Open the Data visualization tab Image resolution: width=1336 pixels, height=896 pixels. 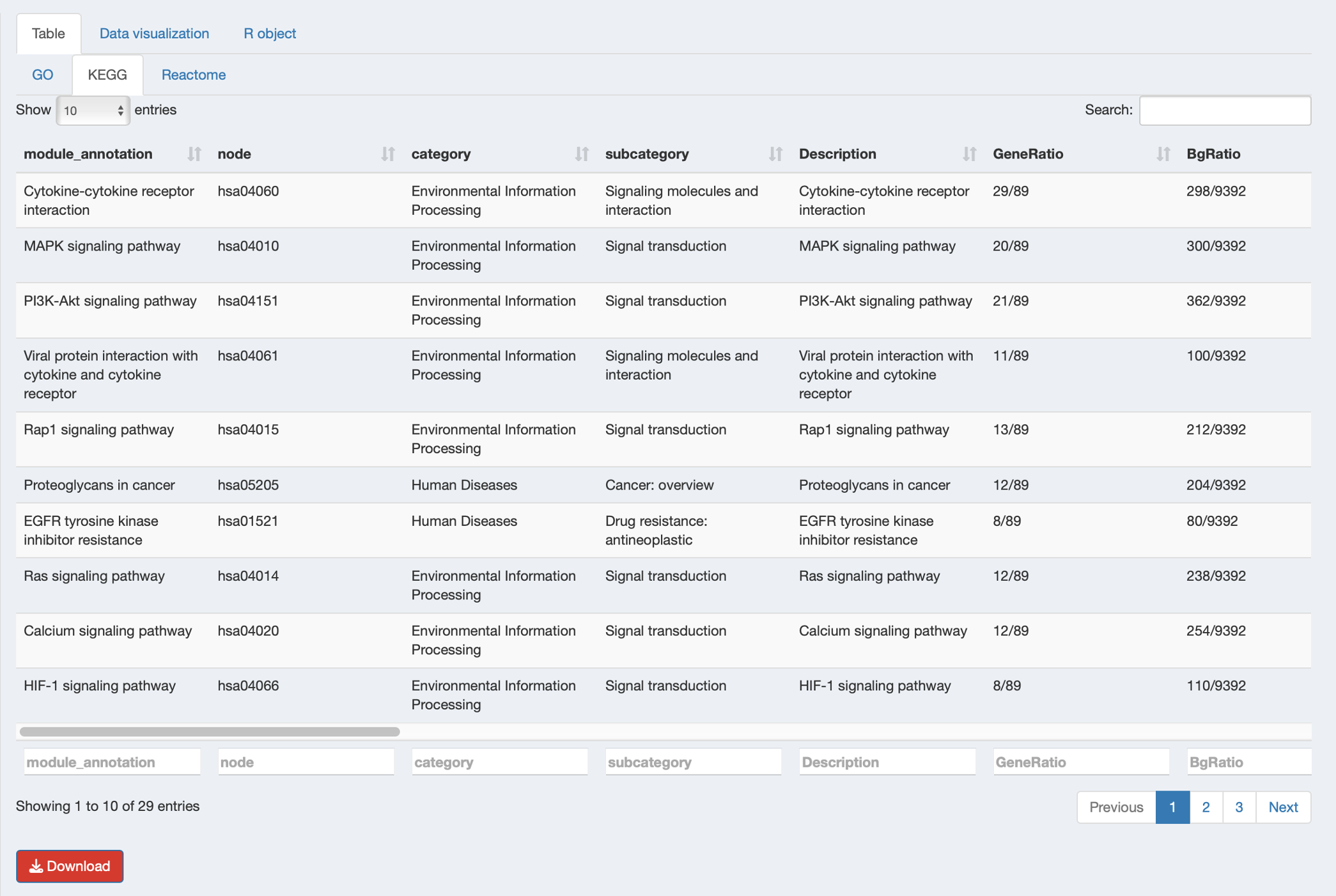(x=154, y=33)
